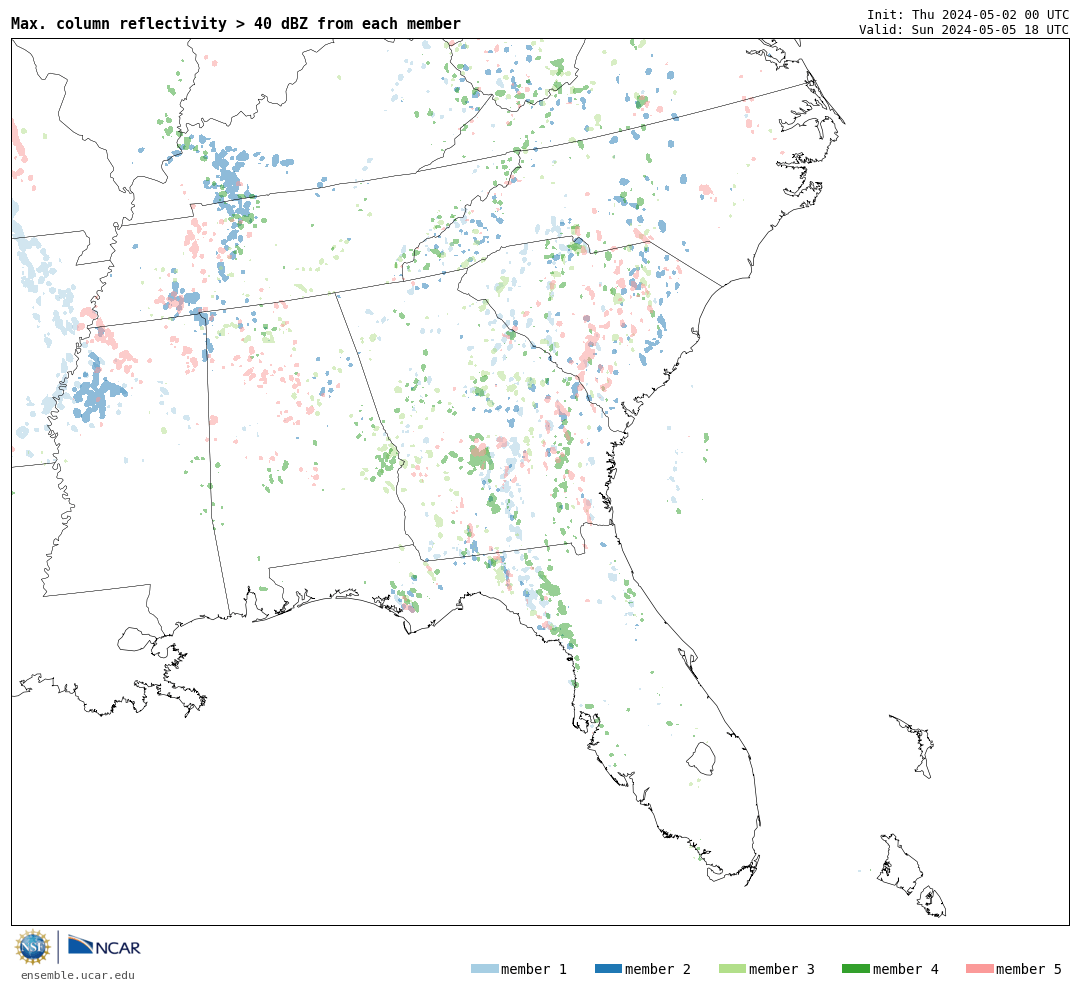Select the 'member 3' legend label
Image resolution: width=1080 pixels, height=988 pixels.
coord(782,969)
